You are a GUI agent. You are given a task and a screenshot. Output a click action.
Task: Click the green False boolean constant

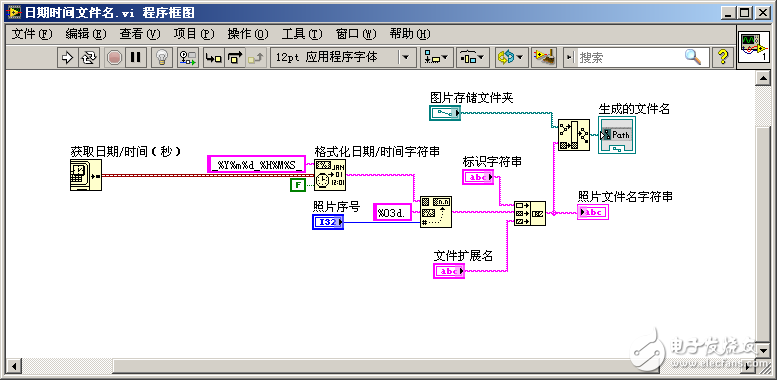(297, 185)
